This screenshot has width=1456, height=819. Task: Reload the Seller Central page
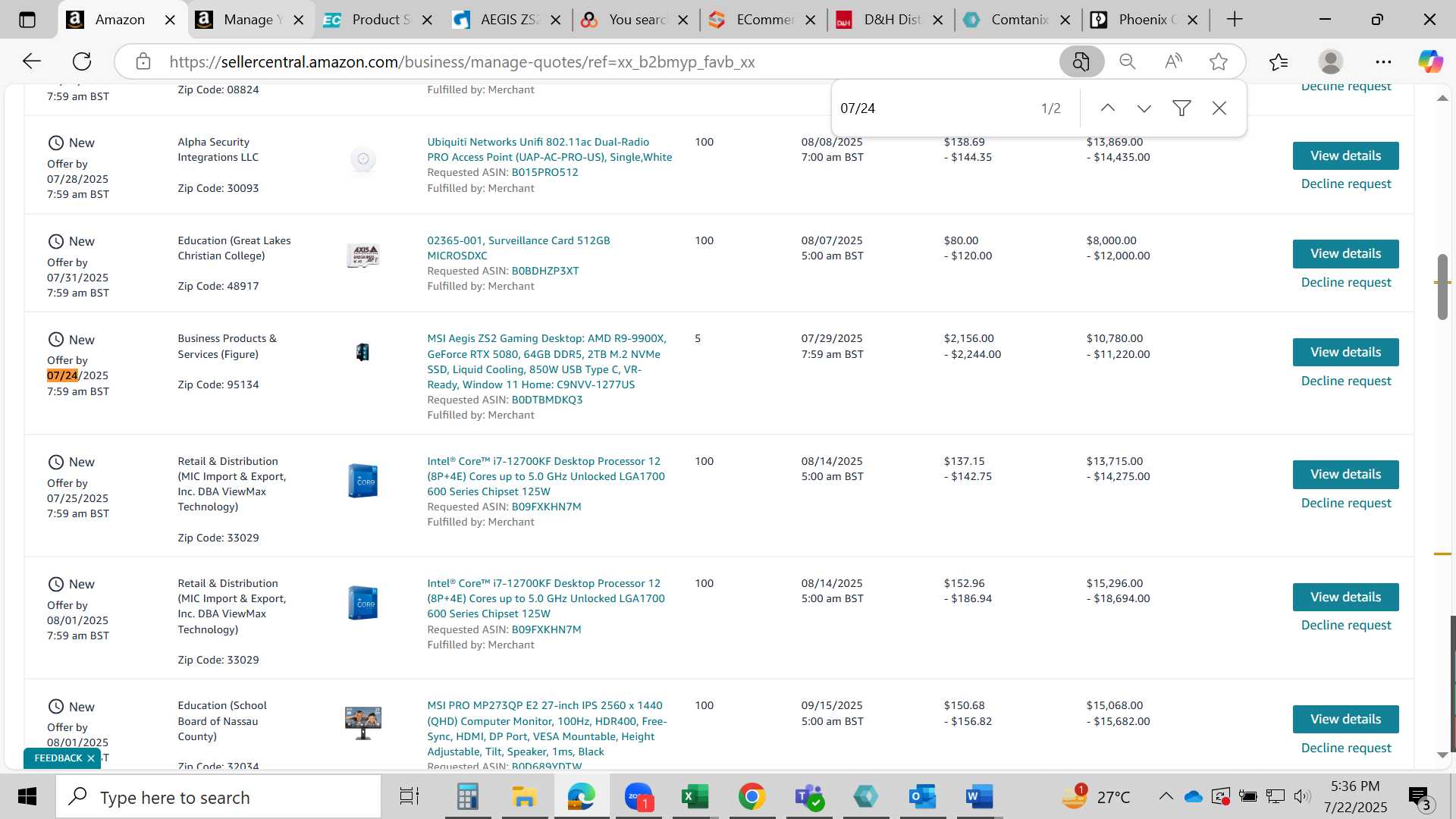[x=82, y=61]
